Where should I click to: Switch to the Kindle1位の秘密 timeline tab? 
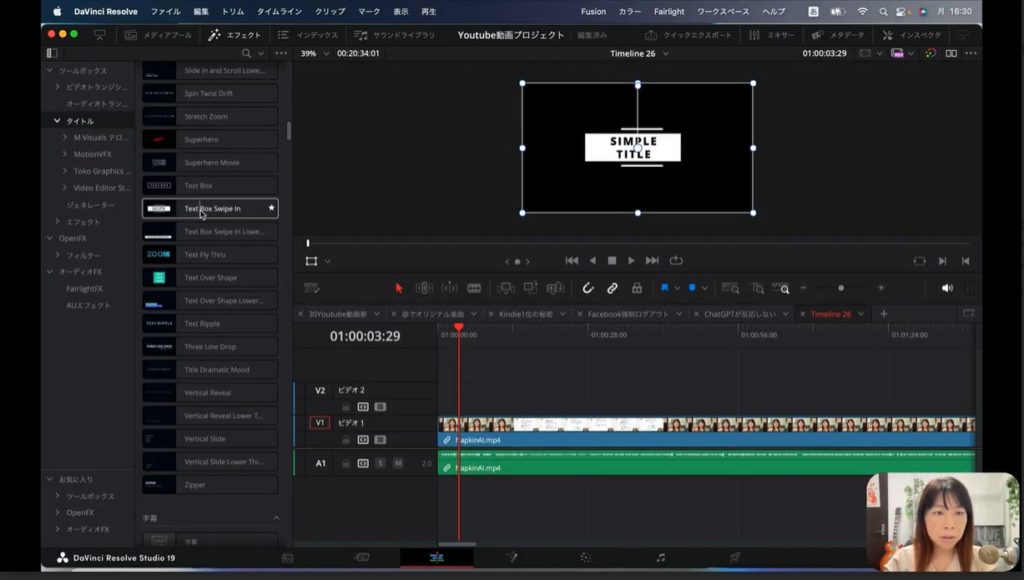526,314
